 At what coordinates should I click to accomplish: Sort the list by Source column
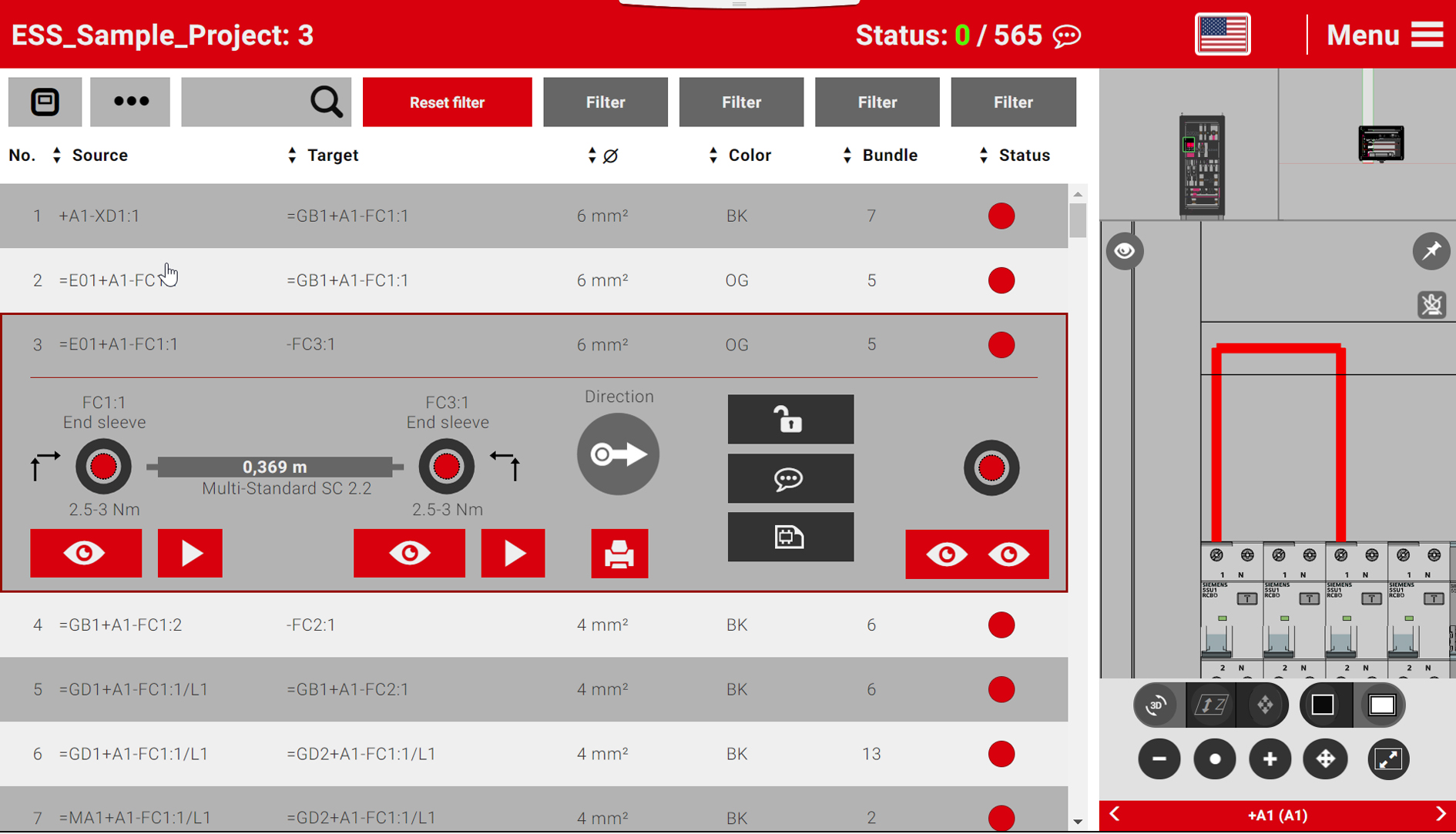pos(57,156)
